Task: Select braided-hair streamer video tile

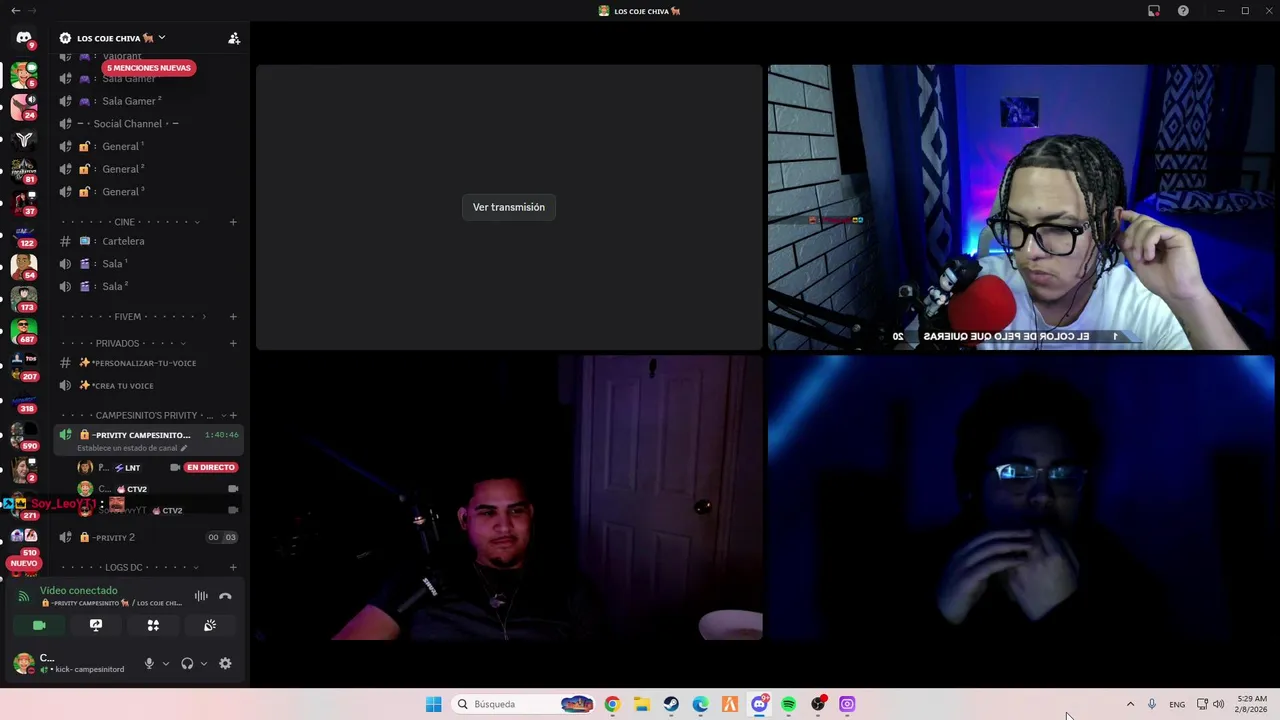Action: click(1021, 207)
